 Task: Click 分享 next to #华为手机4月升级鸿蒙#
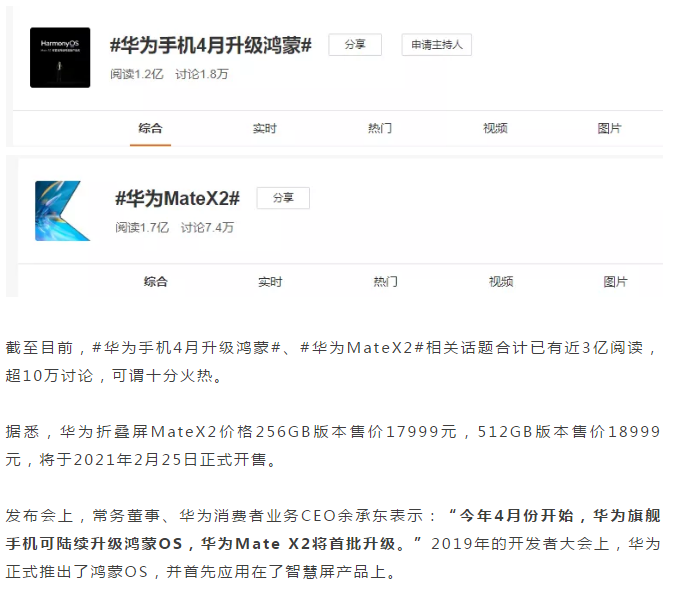(355, 45)
